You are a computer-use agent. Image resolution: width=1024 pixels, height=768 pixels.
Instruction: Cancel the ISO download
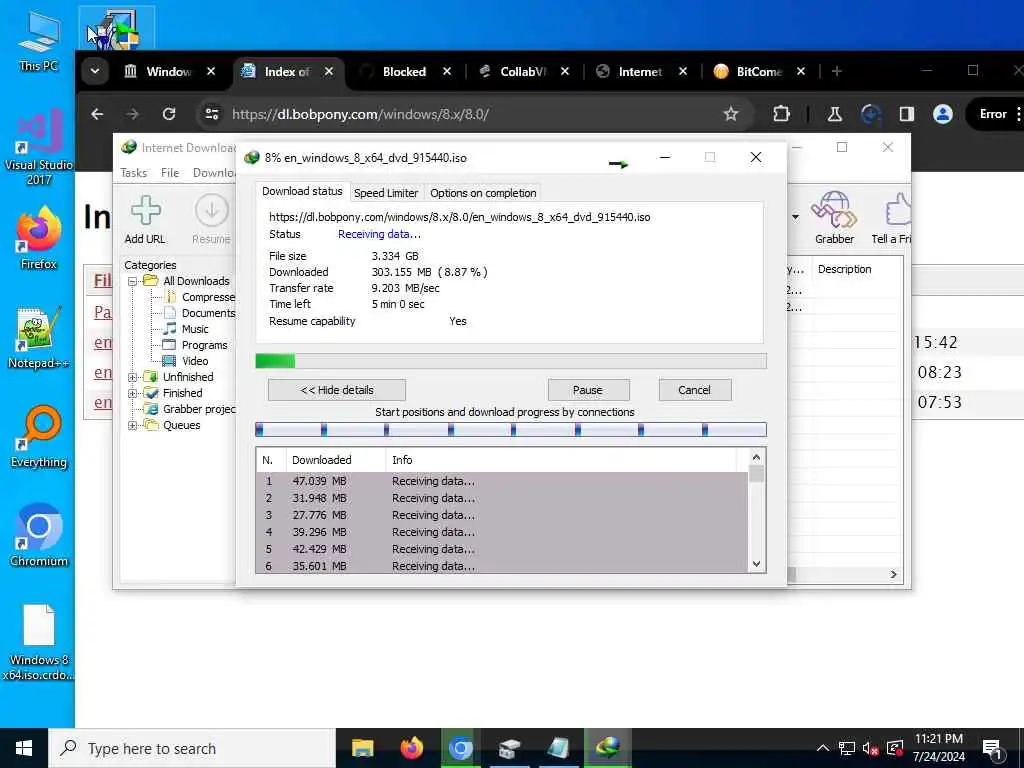pos(694,390)
